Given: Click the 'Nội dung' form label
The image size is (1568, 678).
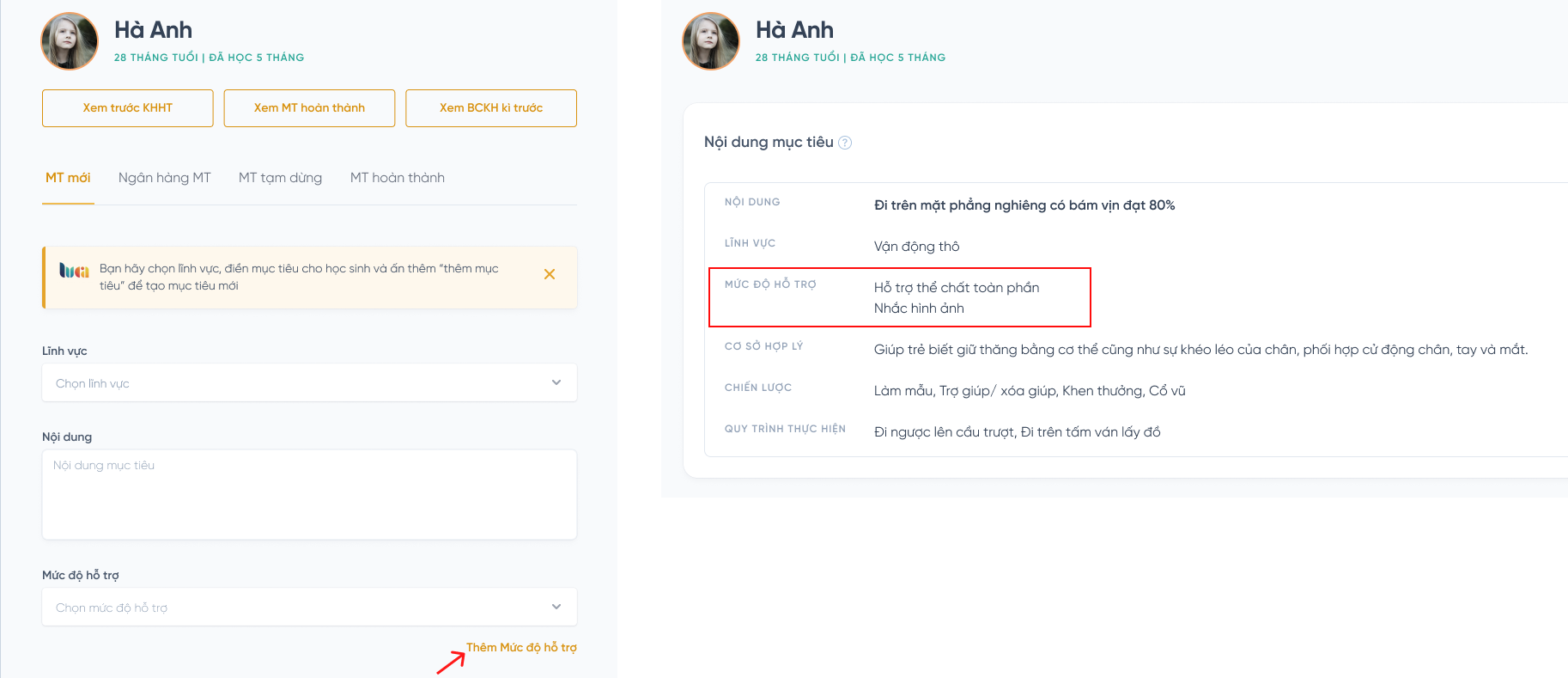Looking at the screenshot, I should (67, 437).
